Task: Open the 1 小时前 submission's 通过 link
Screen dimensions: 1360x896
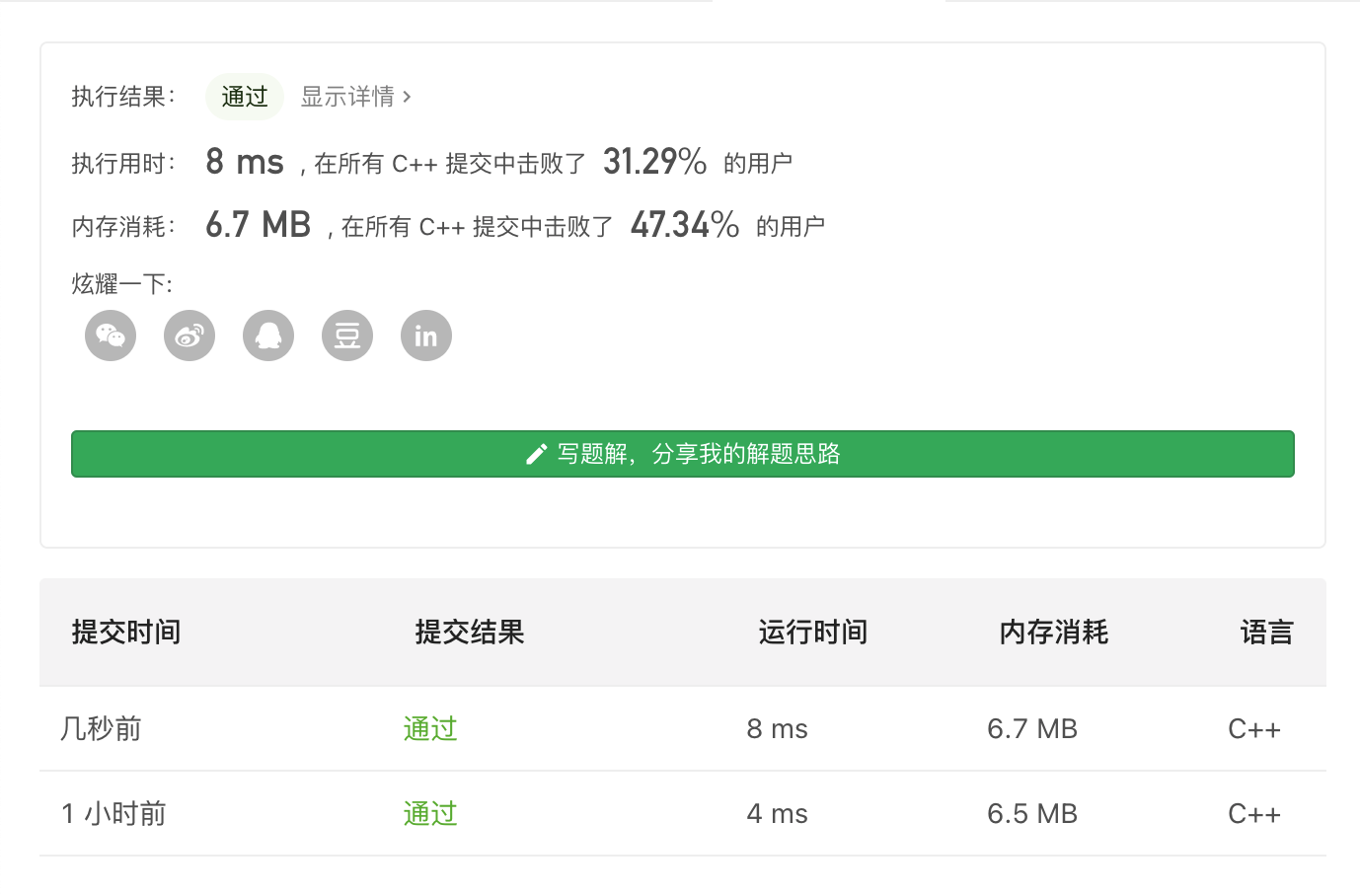Action: [x=430, y=814]
